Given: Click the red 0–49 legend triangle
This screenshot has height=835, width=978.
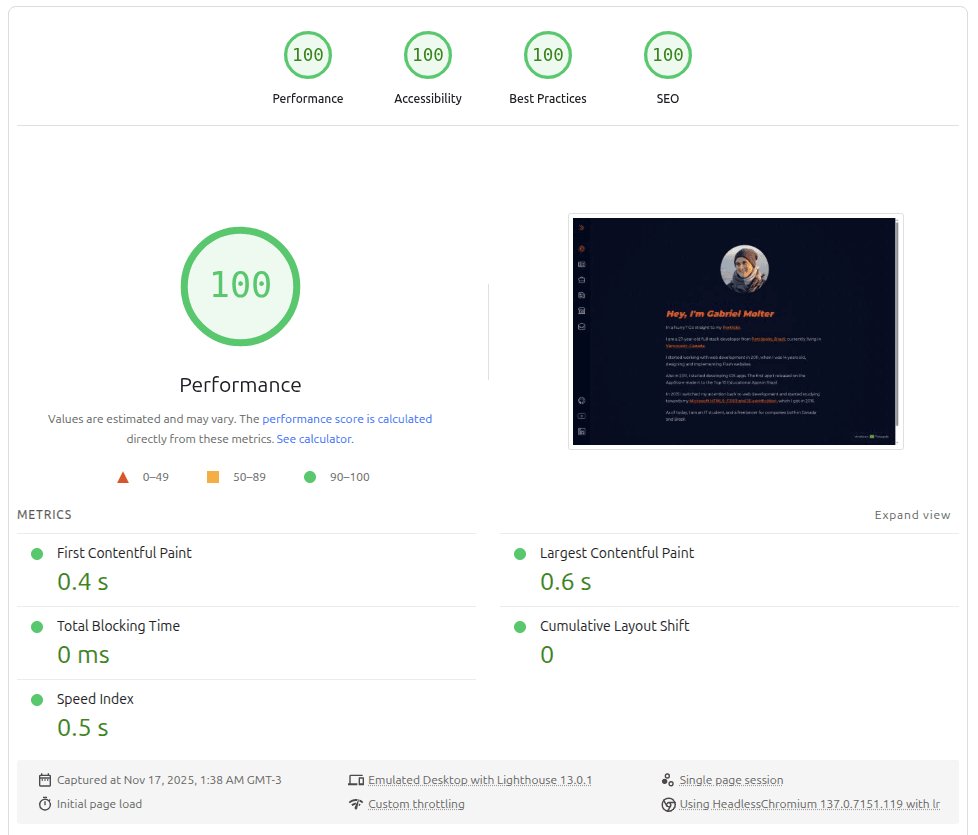Looking at the screenshot, I should 123,477.
